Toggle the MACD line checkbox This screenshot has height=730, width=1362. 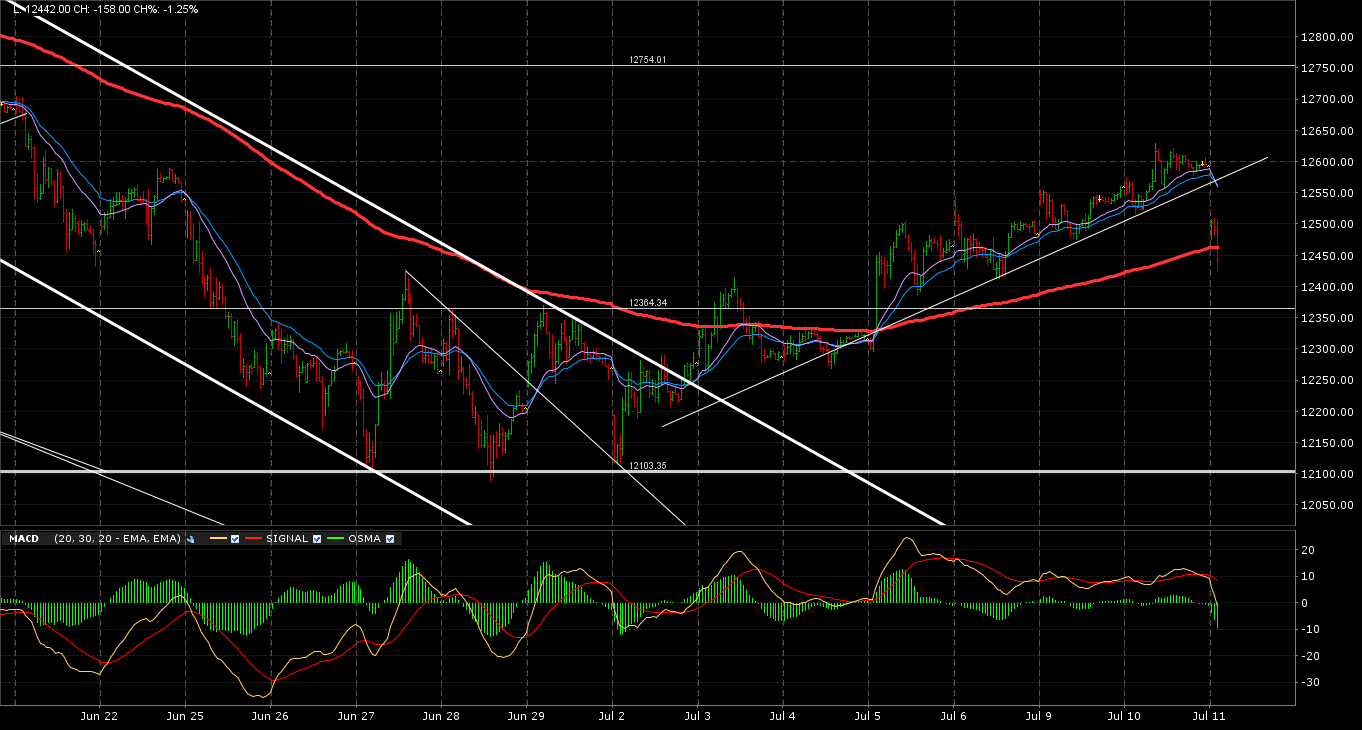[234, 539]
